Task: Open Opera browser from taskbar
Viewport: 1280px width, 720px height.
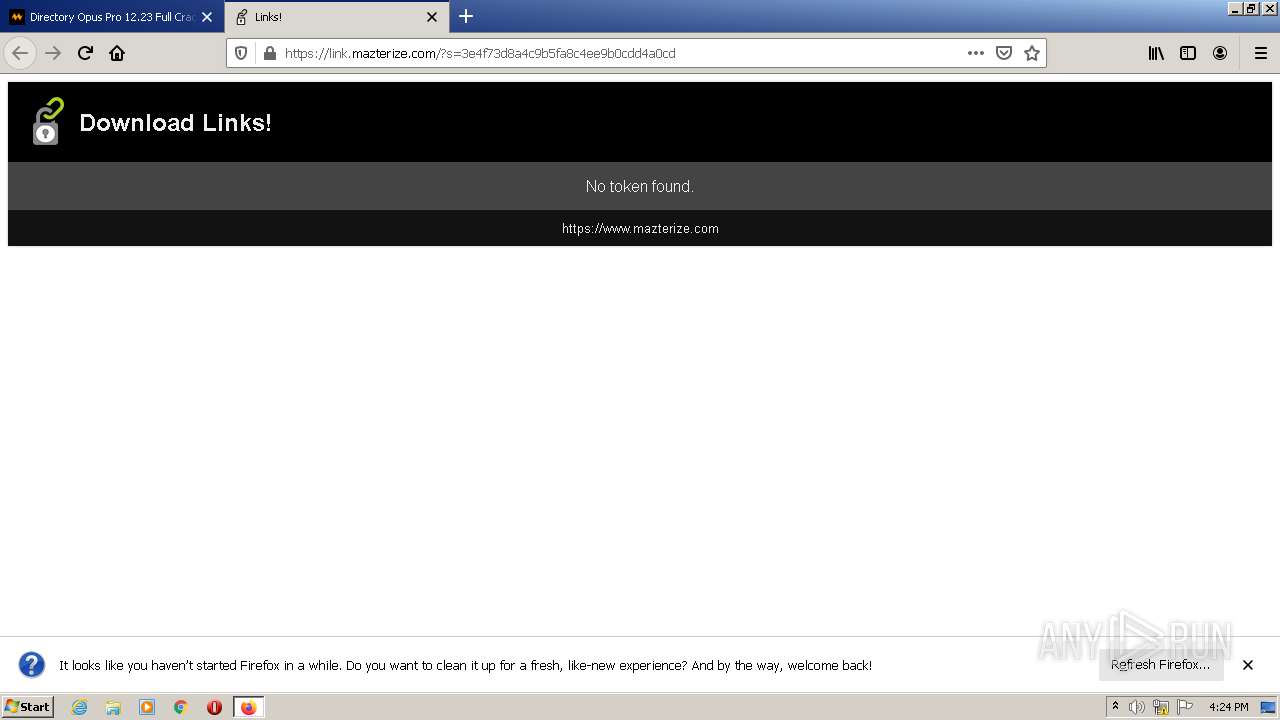Action: coord(214,707)
